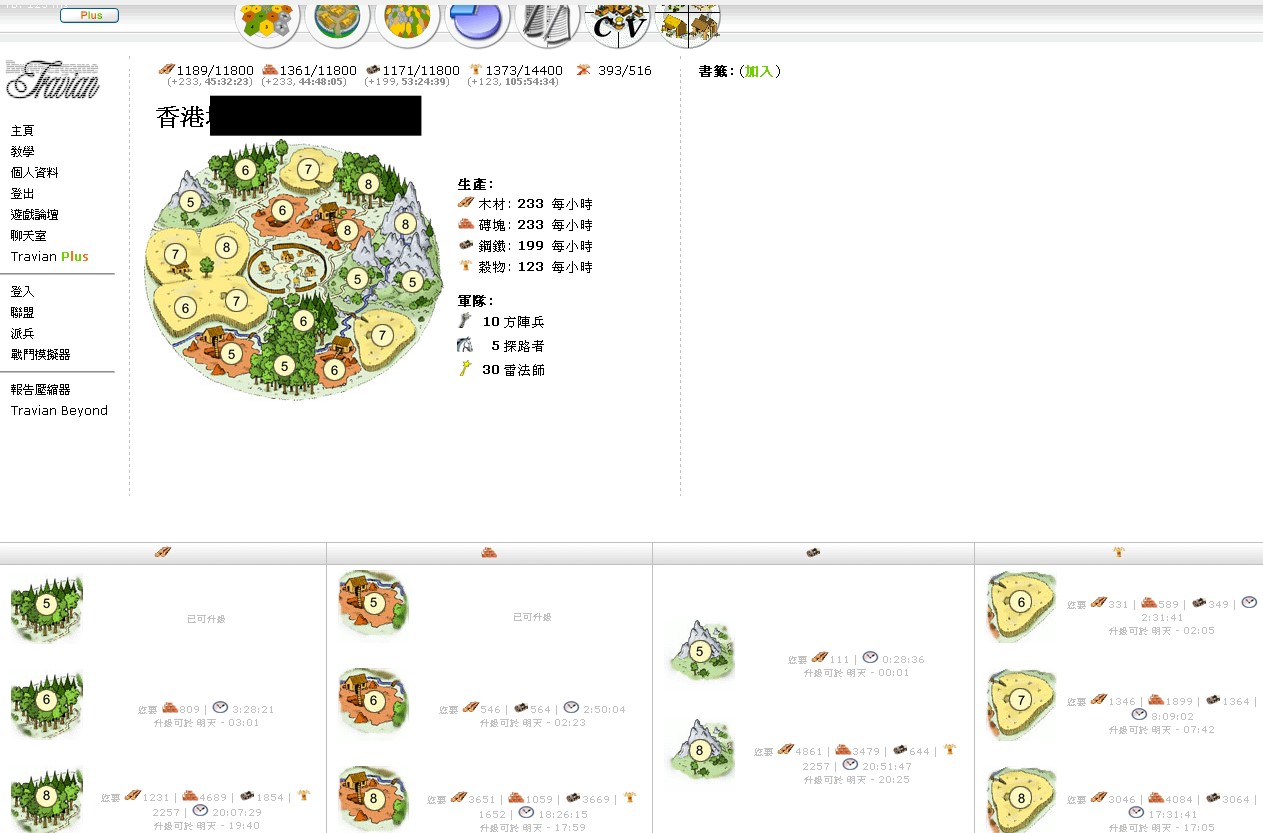Open the statistics pie chart icon

(x=478, y=21)
